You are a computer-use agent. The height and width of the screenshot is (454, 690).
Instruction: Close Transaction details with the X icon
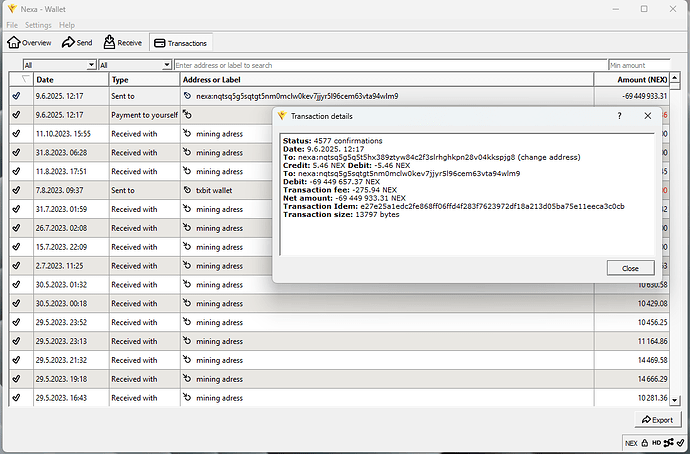click(x=648, y=116)
